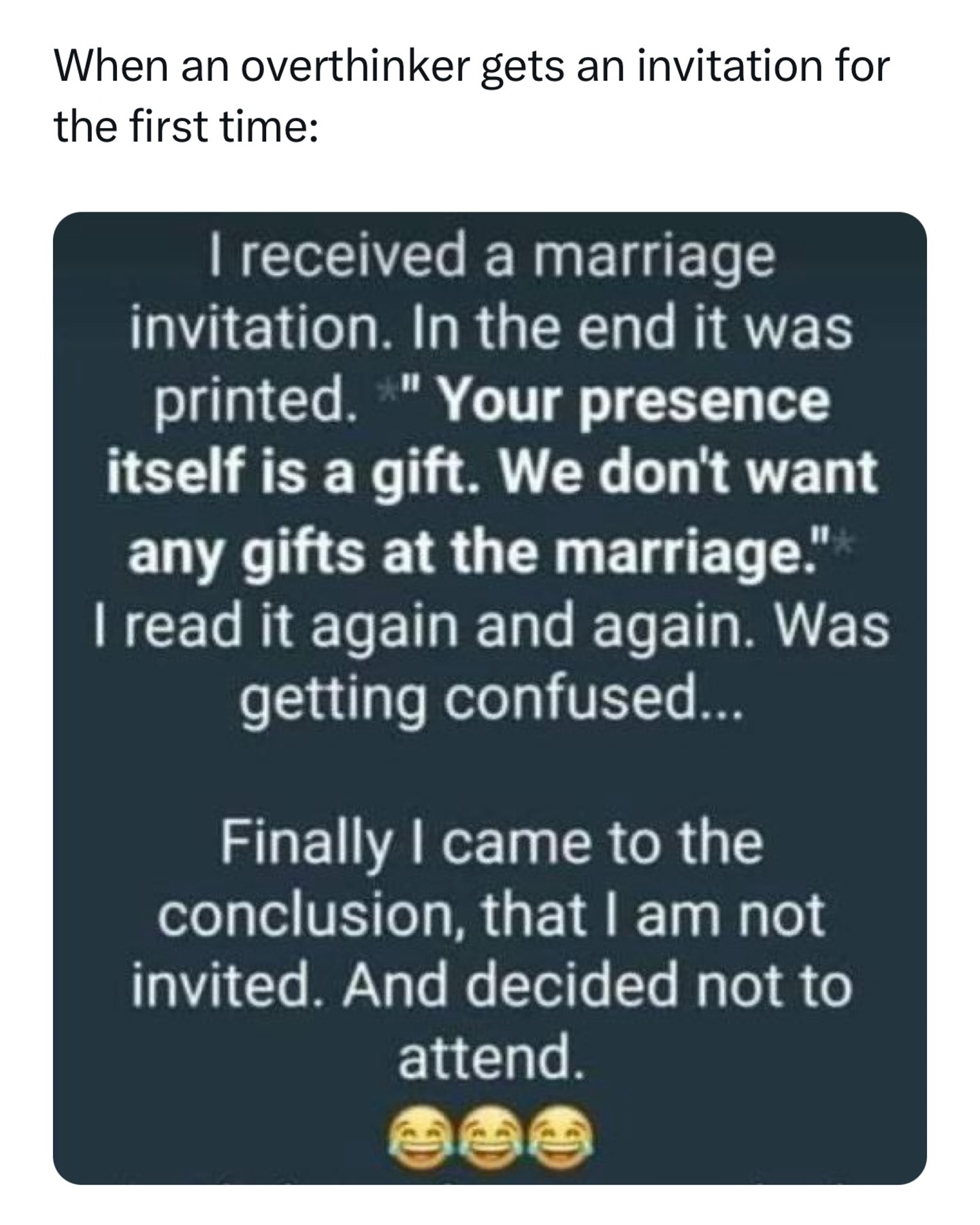The image size is (980, 1225).
Task: Click the caption line 'the first time:'
Action: pos(186,127)
